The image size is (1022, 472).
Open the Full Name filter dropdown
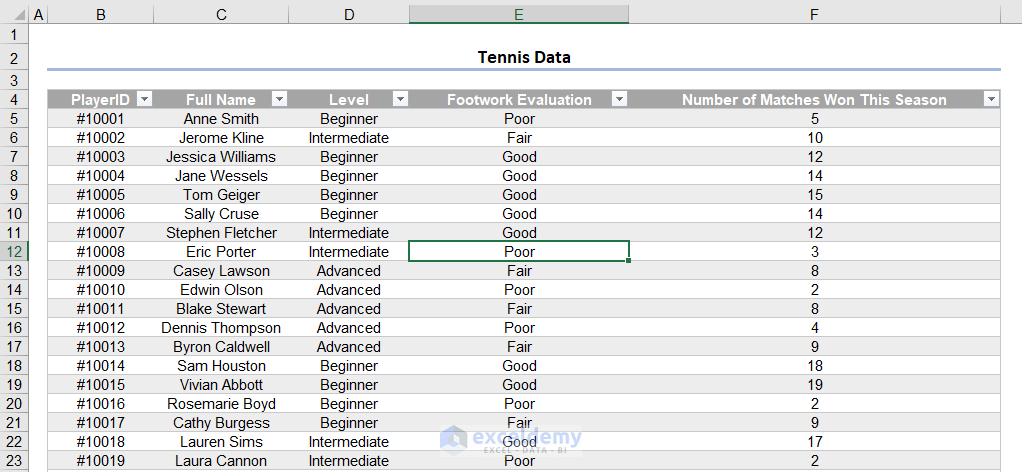tap(279, 99)
